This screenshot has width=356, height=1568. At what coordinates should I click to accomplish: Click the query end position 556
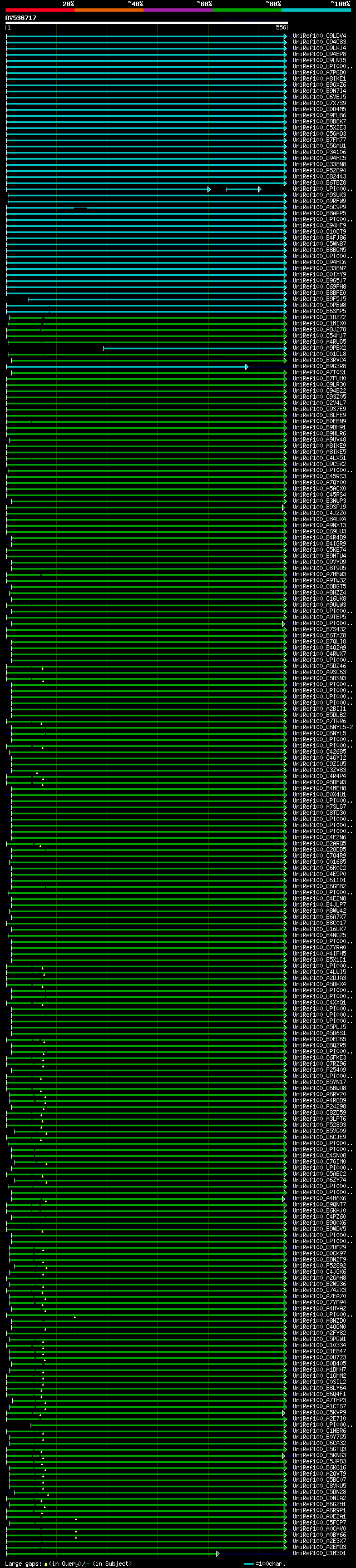pyautogui.click(x=280, y=27)
